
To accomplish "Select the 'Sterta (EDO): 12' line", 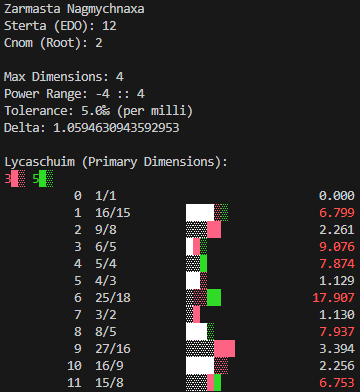I will [x=60, y=26].
